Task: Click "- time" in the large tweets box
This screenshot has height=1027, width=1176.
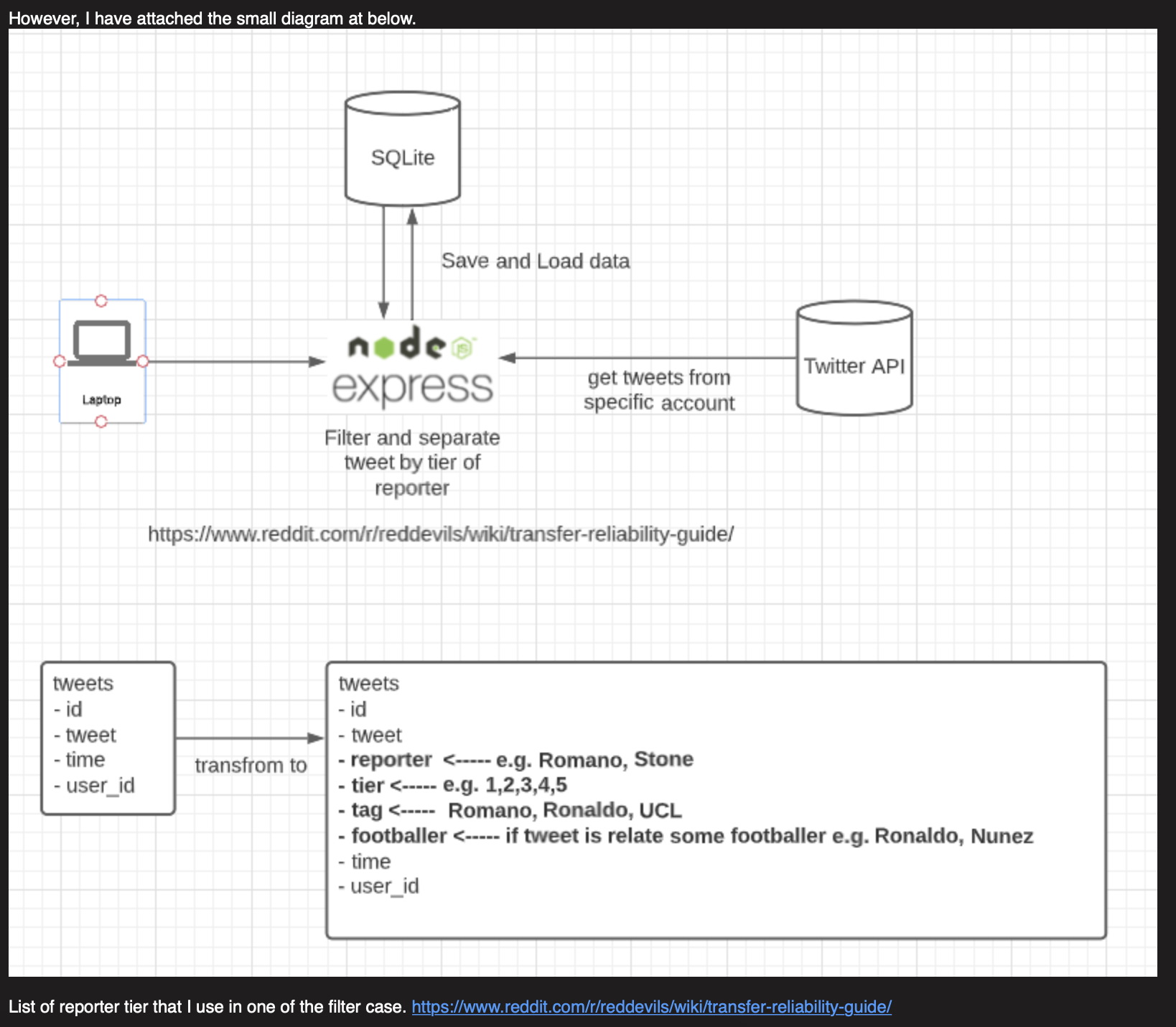Action: [365, 861]
